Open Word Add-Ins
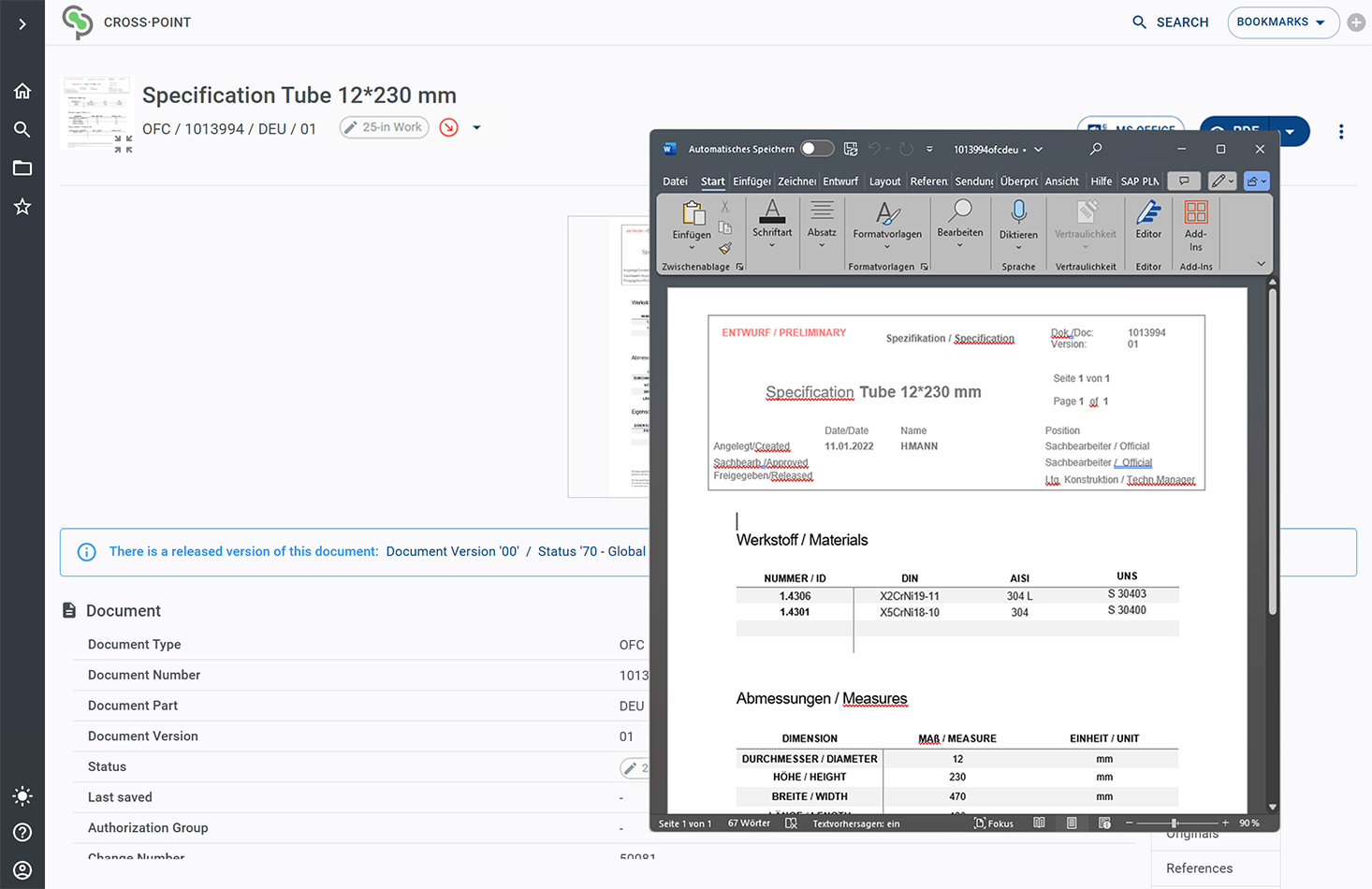1372x889 pixels. 1195,225
